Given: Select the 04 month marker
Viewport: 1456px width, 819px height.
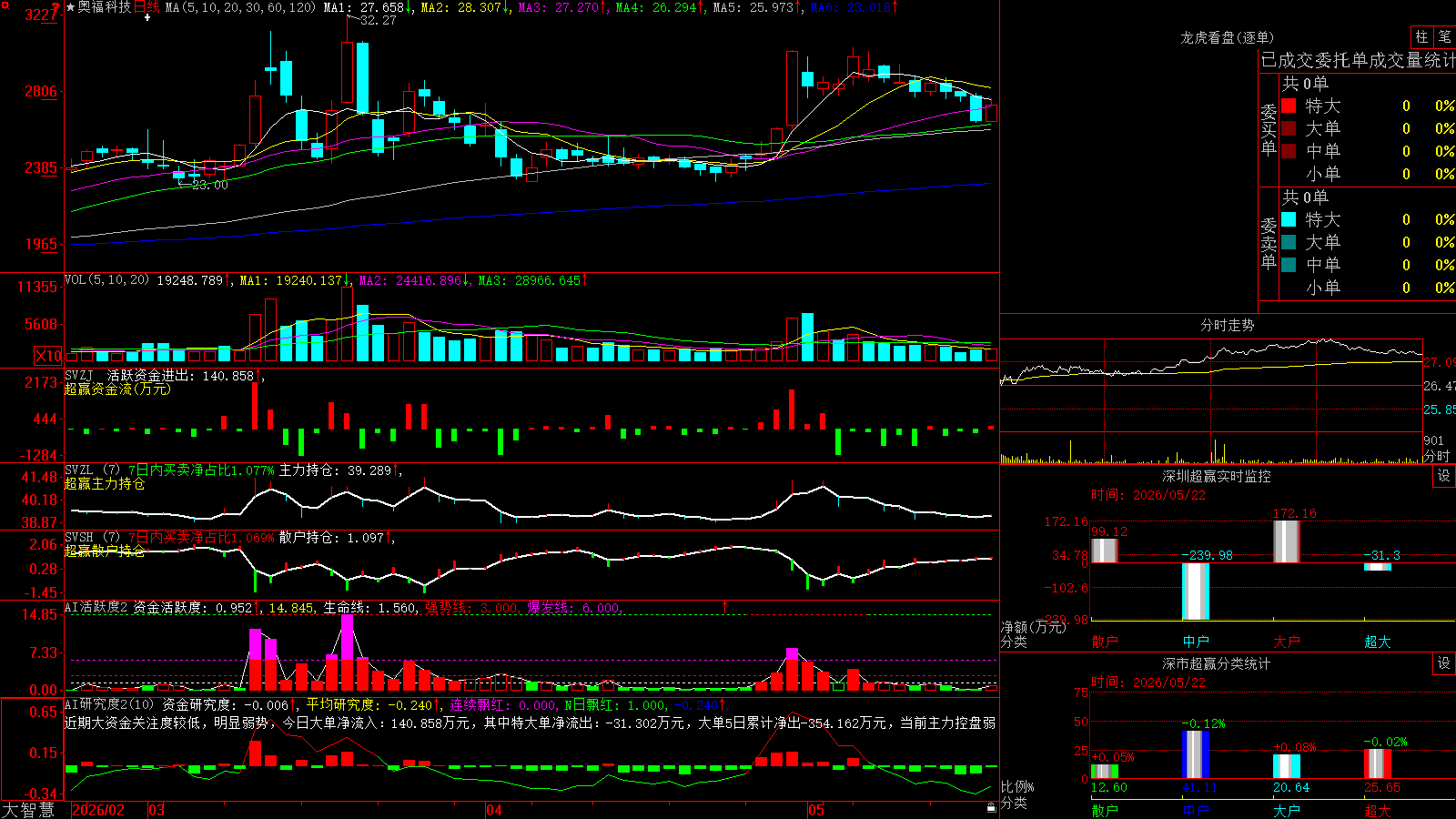Looking at the screenshot, I should 494,810.
